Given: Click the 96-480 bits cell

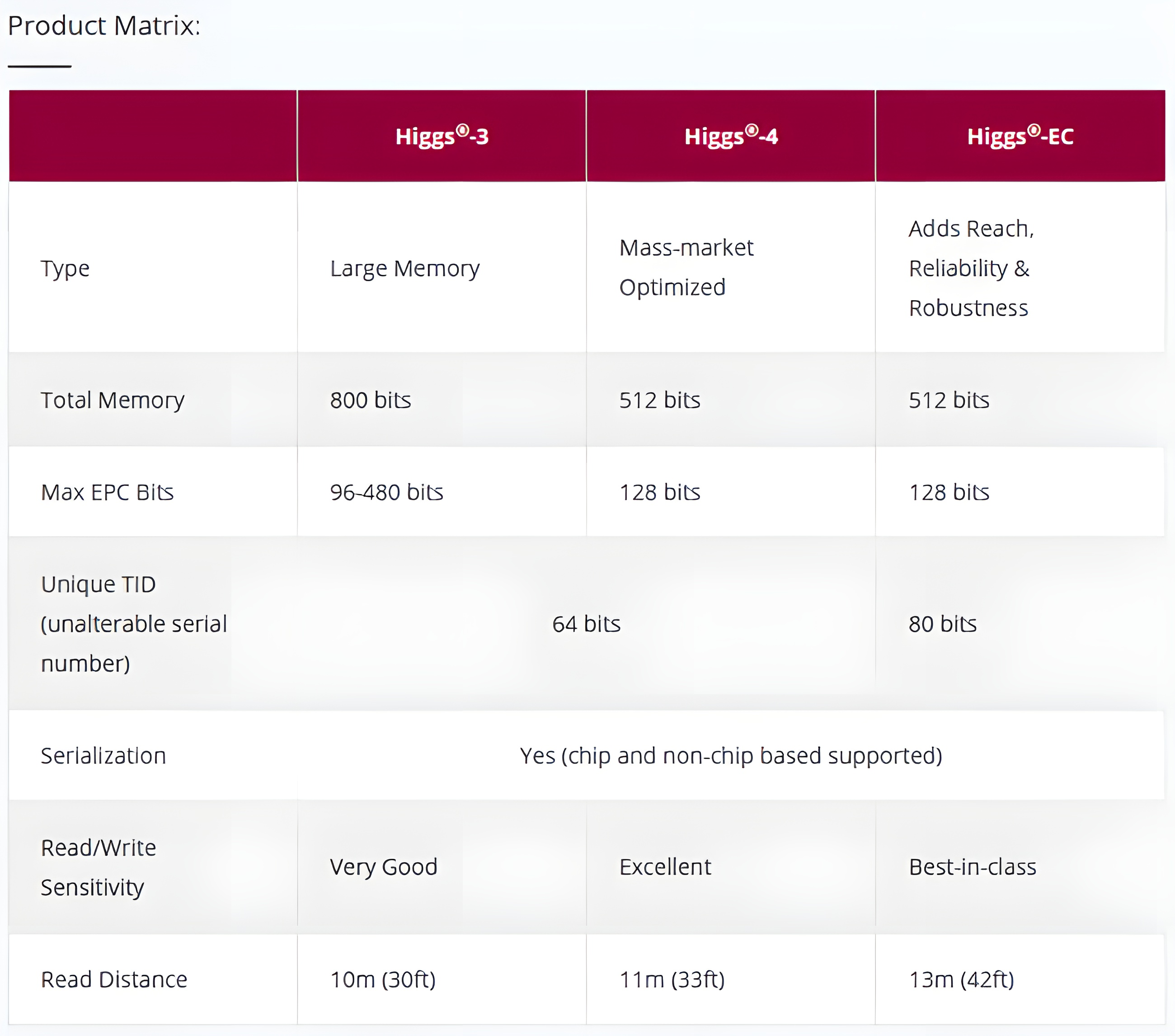Looking at the screenshot, I should (x=386, y=492).
